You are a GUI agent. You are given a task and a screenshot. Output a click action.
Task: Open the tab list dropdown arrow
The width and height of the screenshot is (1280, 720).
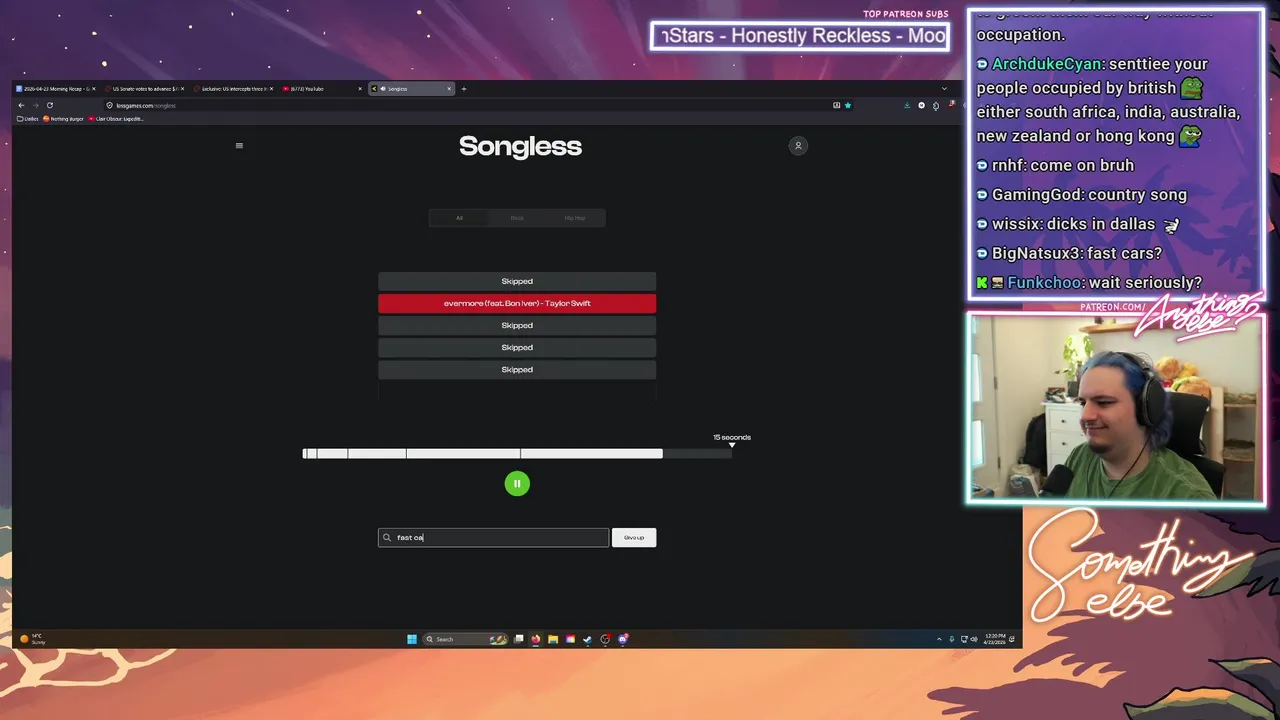pyautogui.click(x=944, y=89)
